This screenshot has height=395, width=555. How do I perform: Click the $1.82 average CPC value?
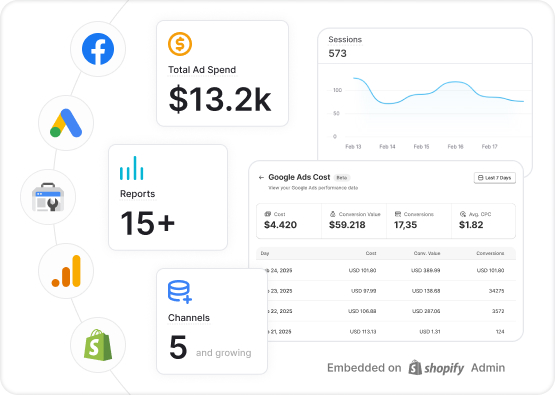471,225
